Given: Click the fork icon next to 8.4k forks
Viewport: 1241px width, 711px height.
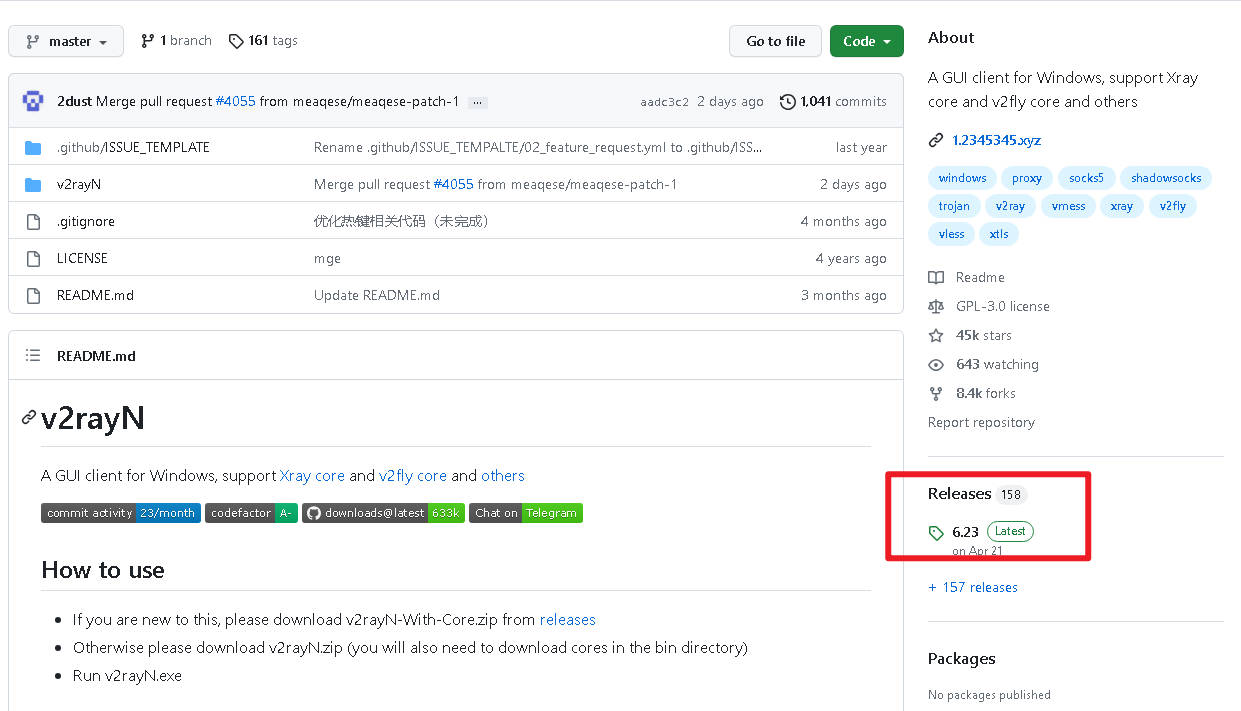Looking at the screenshot, I should coord(936,393).
